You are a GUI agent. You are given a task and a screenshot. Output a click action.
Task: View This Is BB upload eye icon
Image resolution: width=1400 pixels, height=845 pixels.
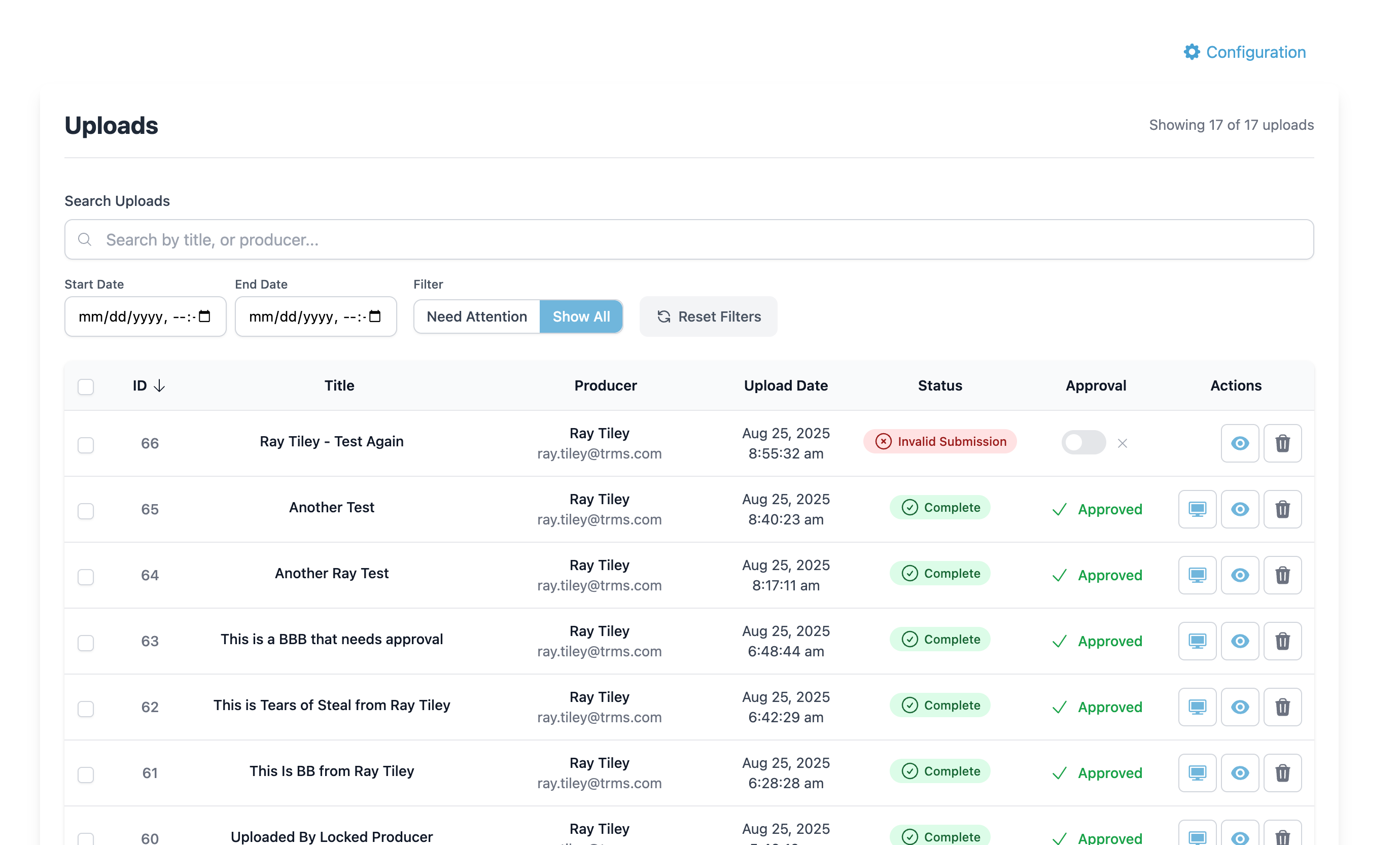1239,773
